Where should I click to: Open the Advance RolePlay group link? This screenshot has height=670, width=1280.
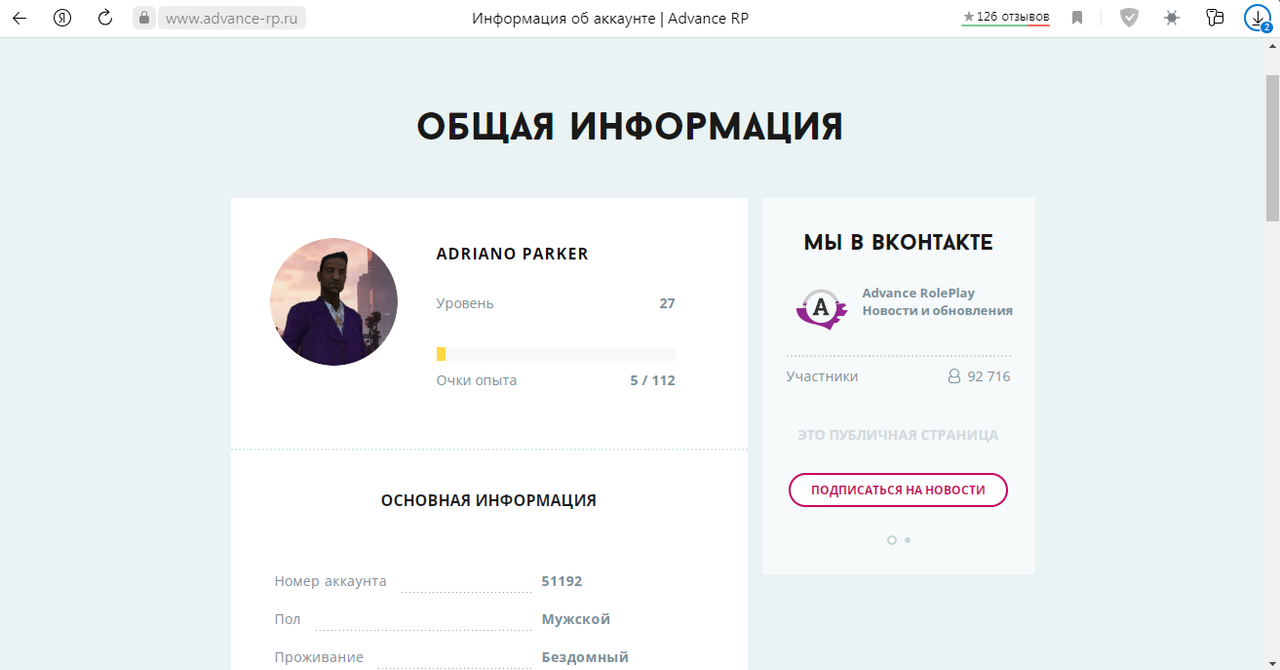[918, 293]
